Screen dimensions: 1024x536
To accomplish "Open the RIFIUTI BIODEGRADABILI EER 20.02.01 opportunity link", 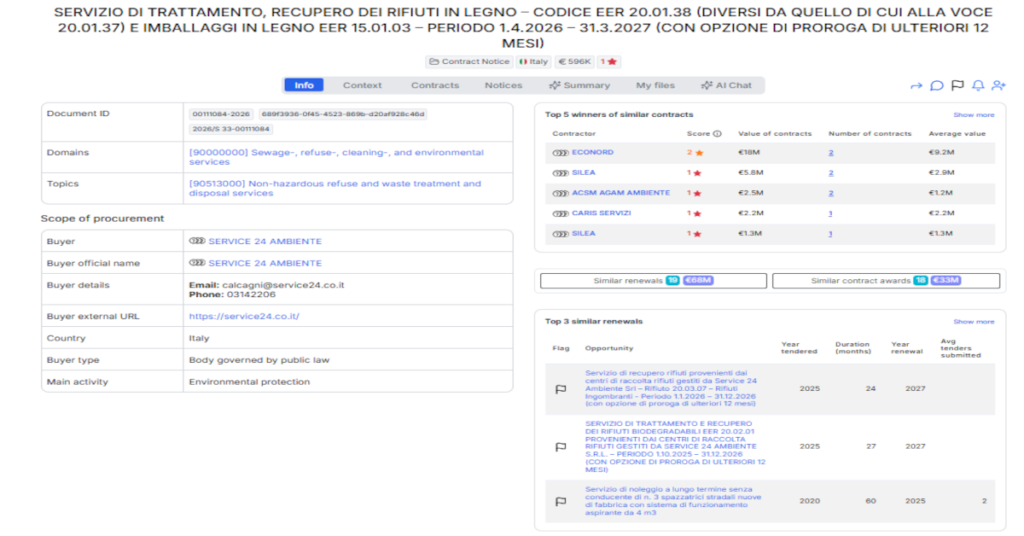I will 675,447.
